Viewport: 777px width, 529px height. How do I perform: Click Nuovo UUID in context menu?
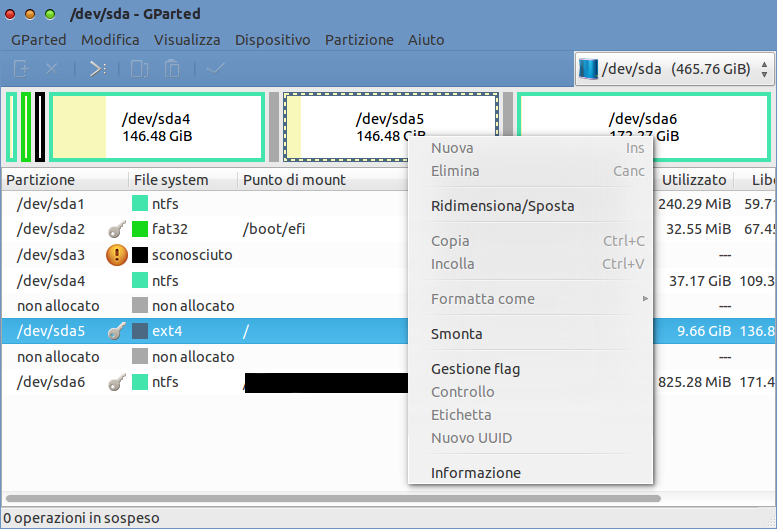530,438
